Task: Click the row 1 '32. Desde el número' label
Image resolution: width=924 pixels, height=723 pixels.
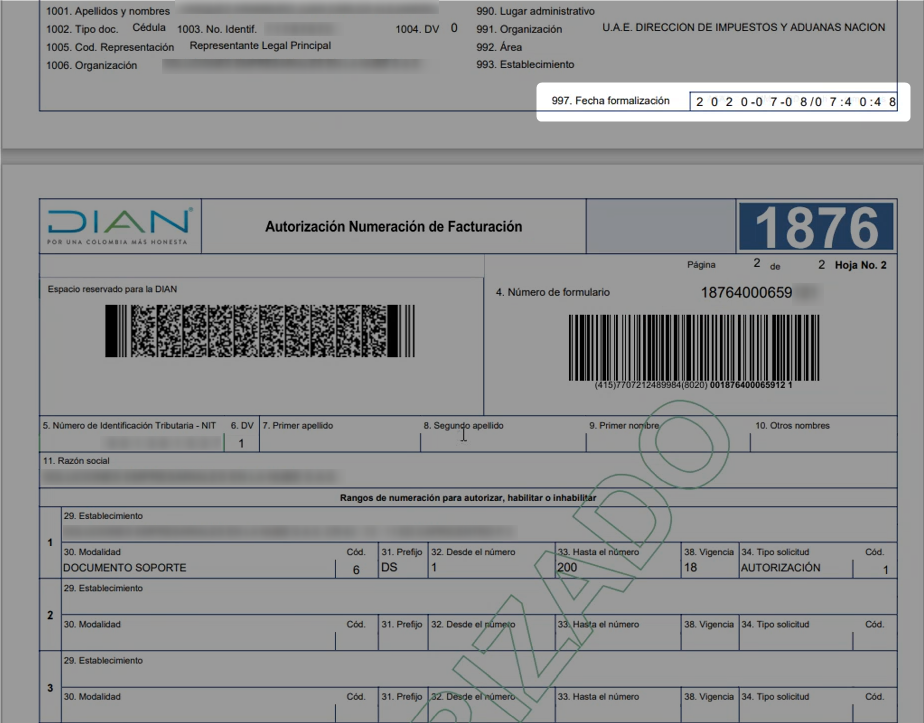Action: point(473,552)
